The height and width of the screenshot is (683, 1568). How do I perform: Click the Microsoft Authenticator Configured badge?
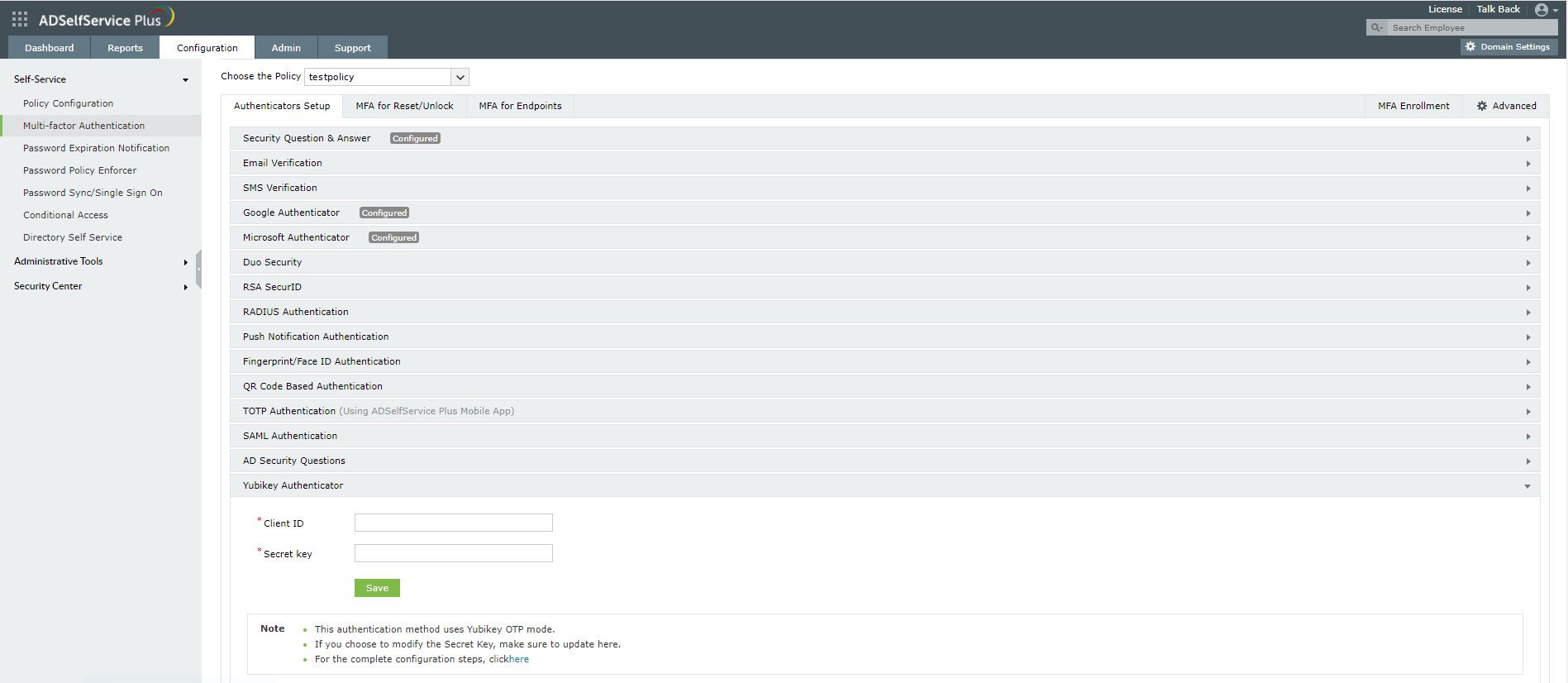[394, 238]
